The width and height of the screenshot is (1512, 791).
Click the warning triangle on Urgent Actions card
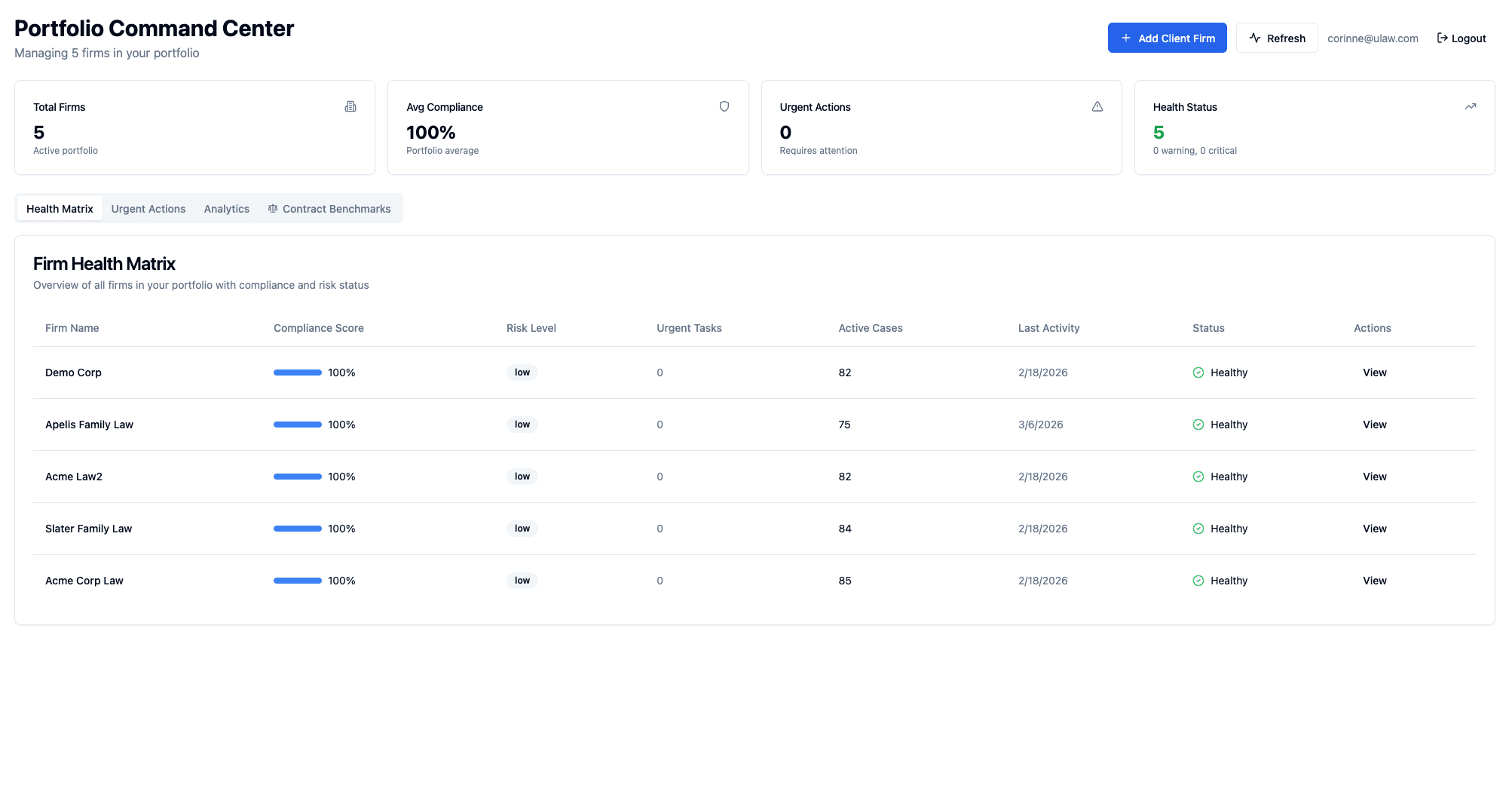click(x=1097, y=106)
